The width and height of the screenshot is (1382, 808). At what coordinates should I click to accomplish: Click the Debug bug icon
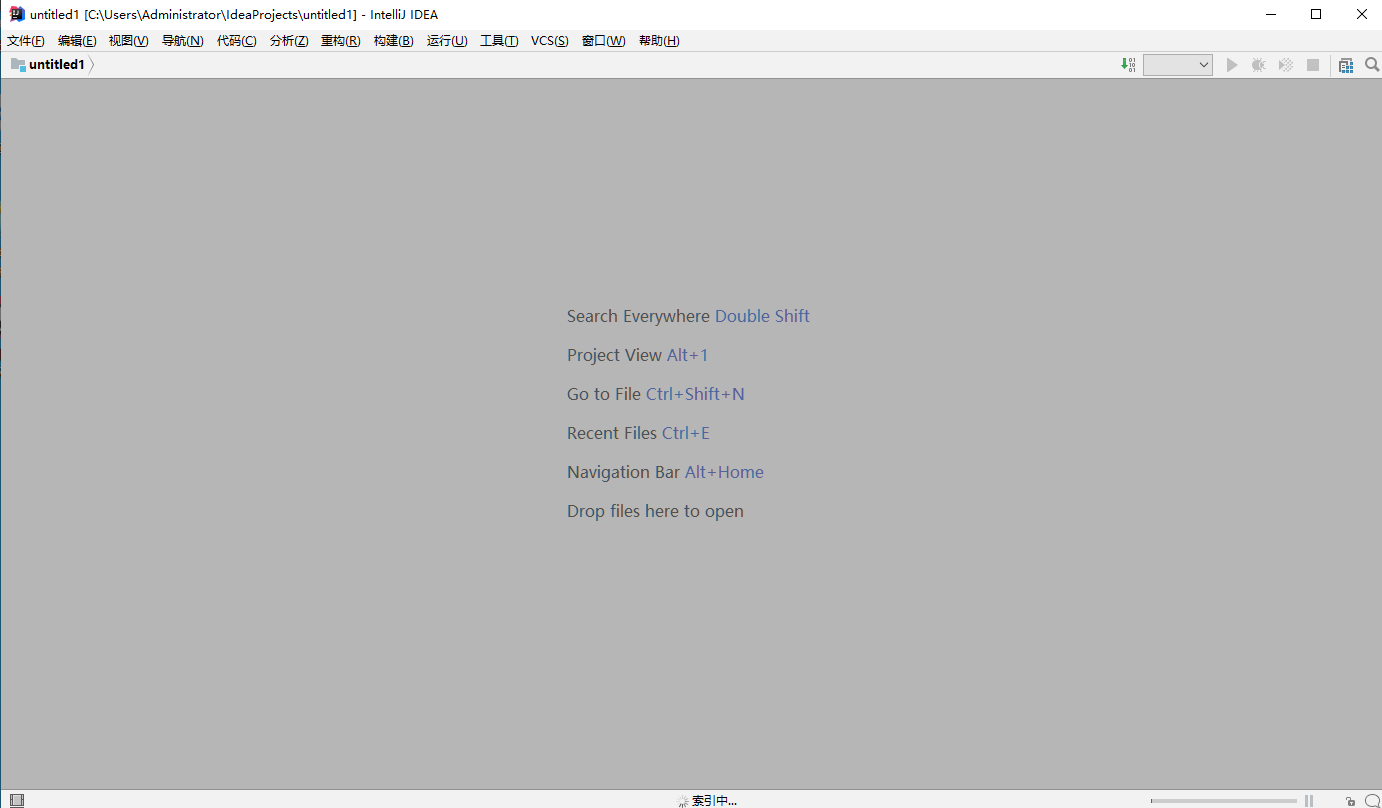(x=1258, y=65)
